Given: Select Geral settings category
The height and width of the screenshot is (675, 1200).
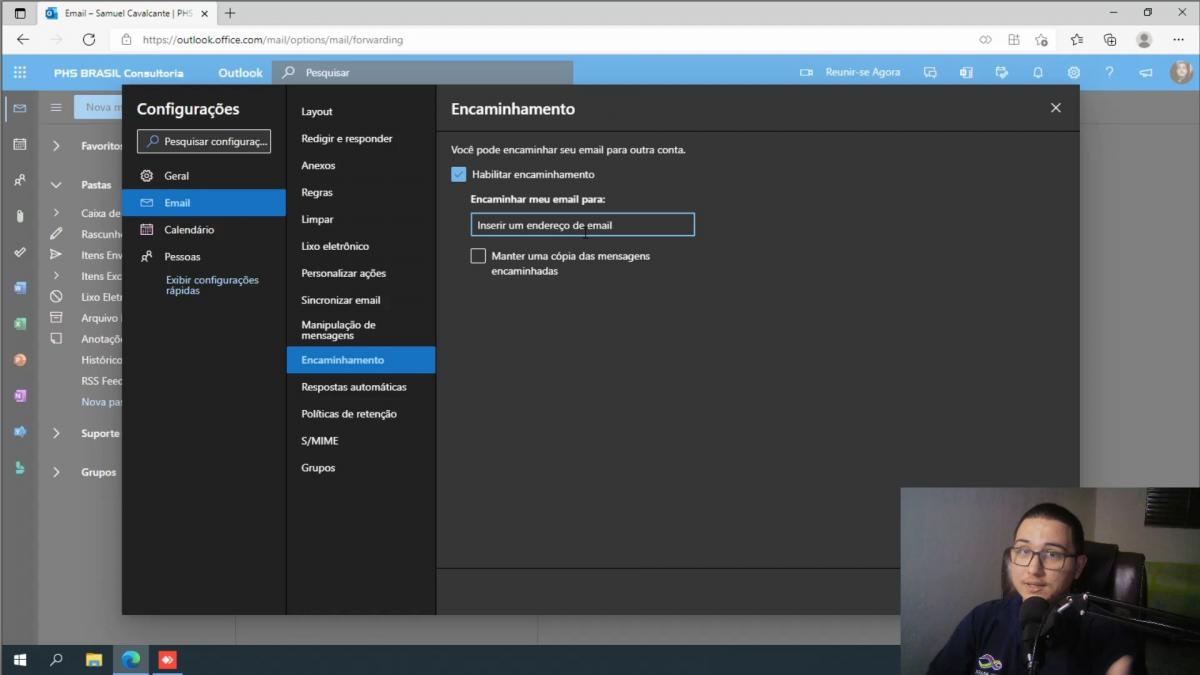Looking at the screenshot, I should [204, 175].
